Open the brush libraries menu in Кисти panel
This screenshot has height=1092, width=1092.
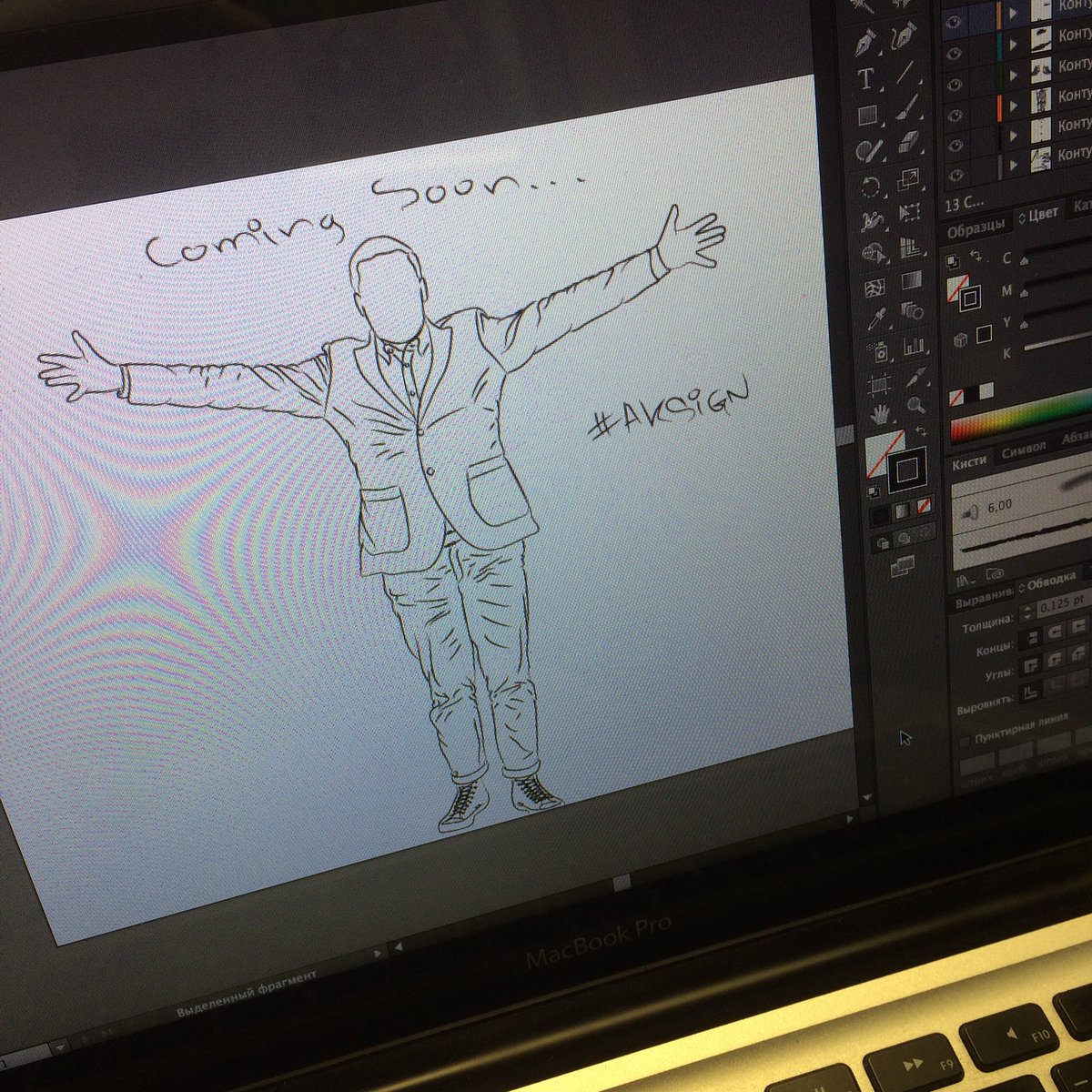pos(965,581)
